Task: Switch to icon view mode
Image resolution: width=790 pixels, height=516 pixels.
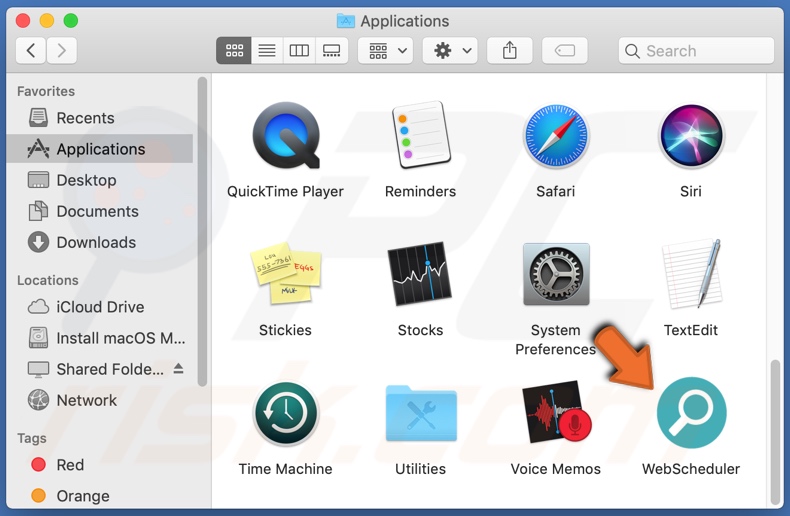Action: [x=234, y=50]
